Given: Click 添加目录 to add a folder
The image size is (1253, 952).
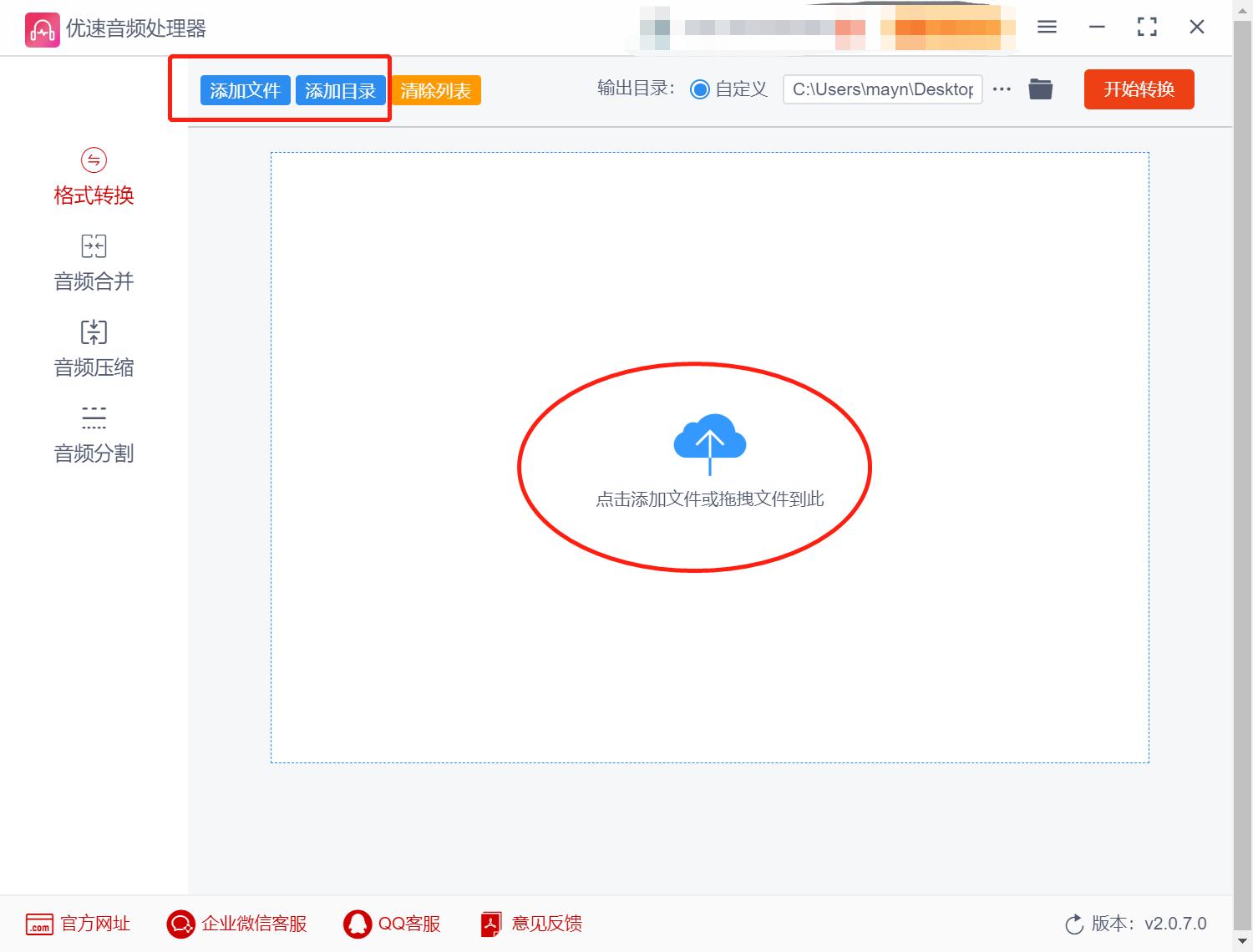Looking at the screenshot, I should (x=340, y=89).
